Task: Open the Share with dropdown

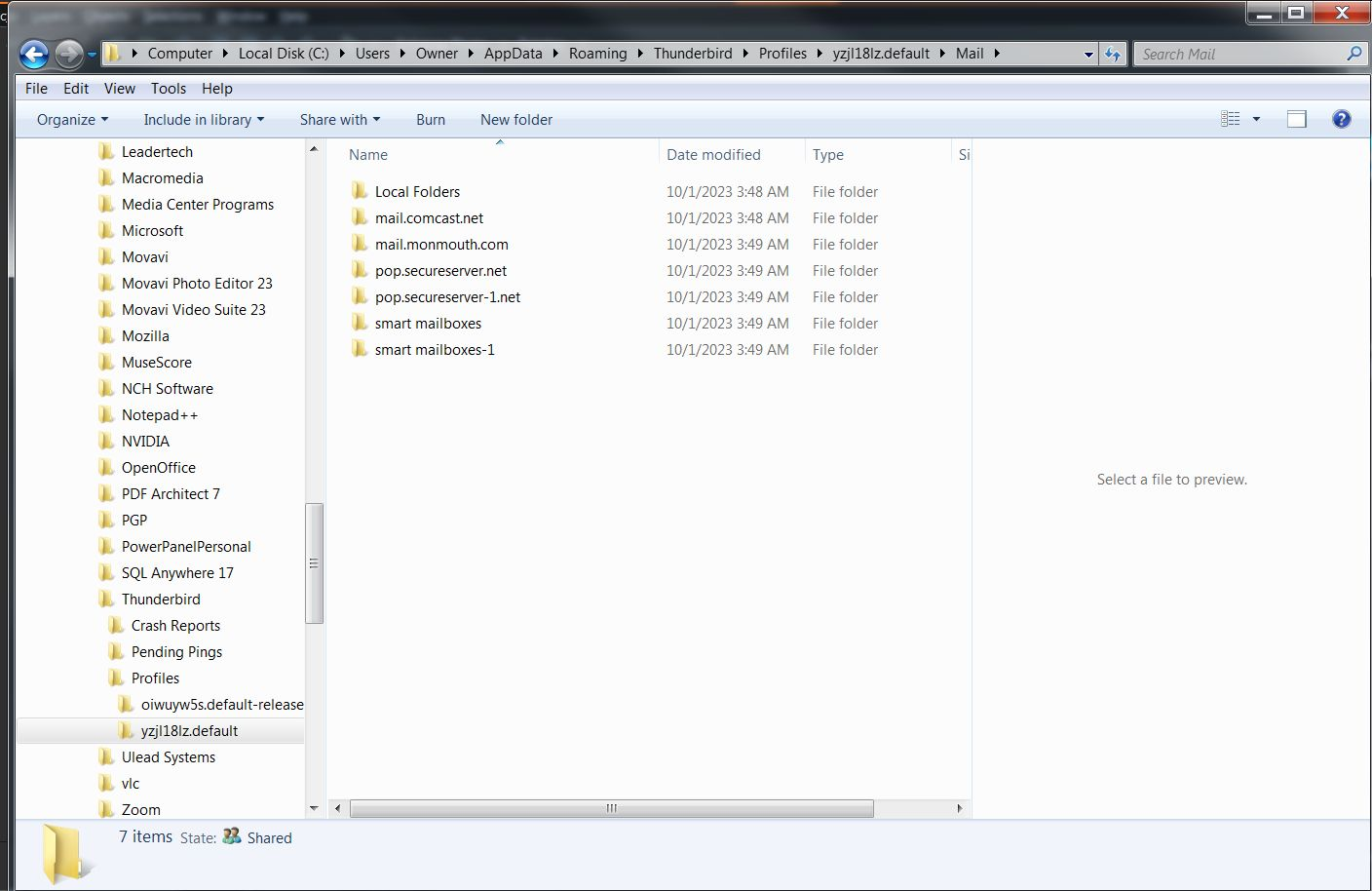Action: click(339, 120)
